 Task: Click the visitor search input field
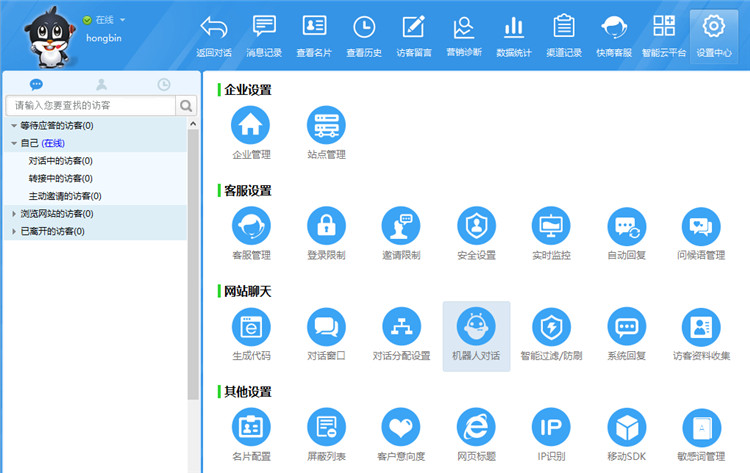pyautogui.click(x=90, y=105)
